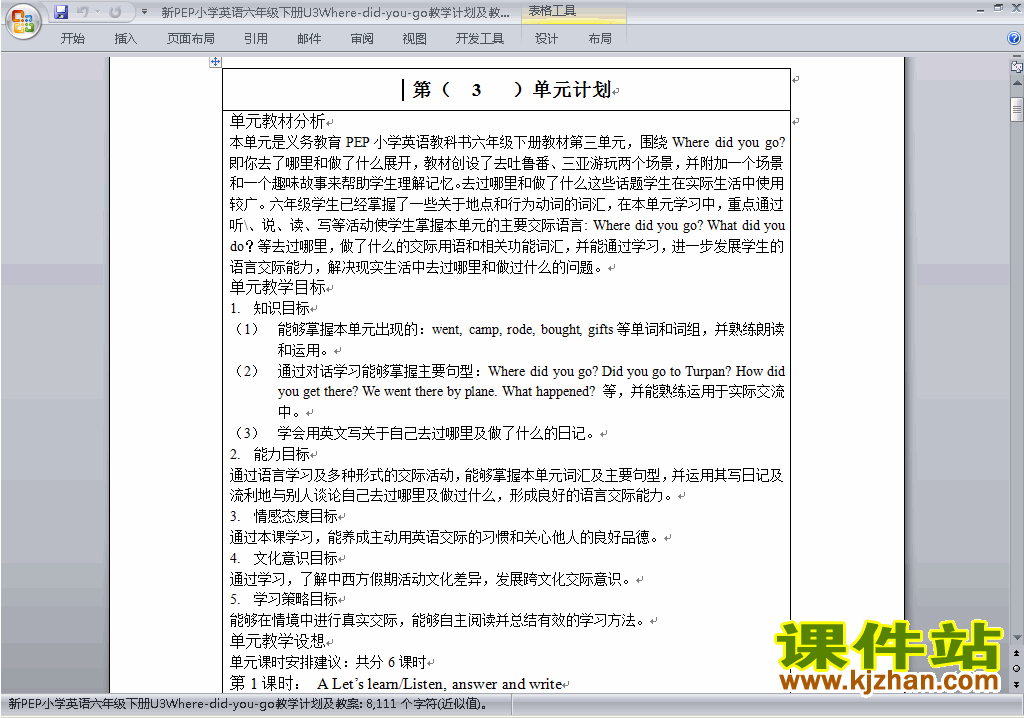Image resolution: width=1024 pixels, height=718 pixels.
Task: Minimize the Word window
Action: pyautogui.click(x=980, y=9)
